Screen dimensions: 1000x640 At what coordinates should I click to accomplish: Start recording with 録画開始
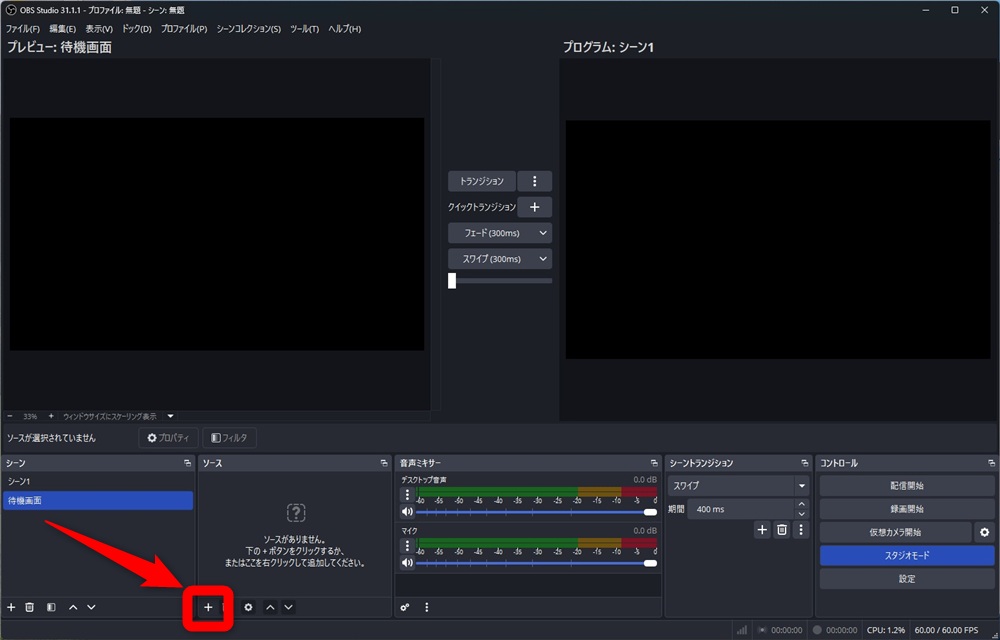pyautogui.click(x=907, y=509)
